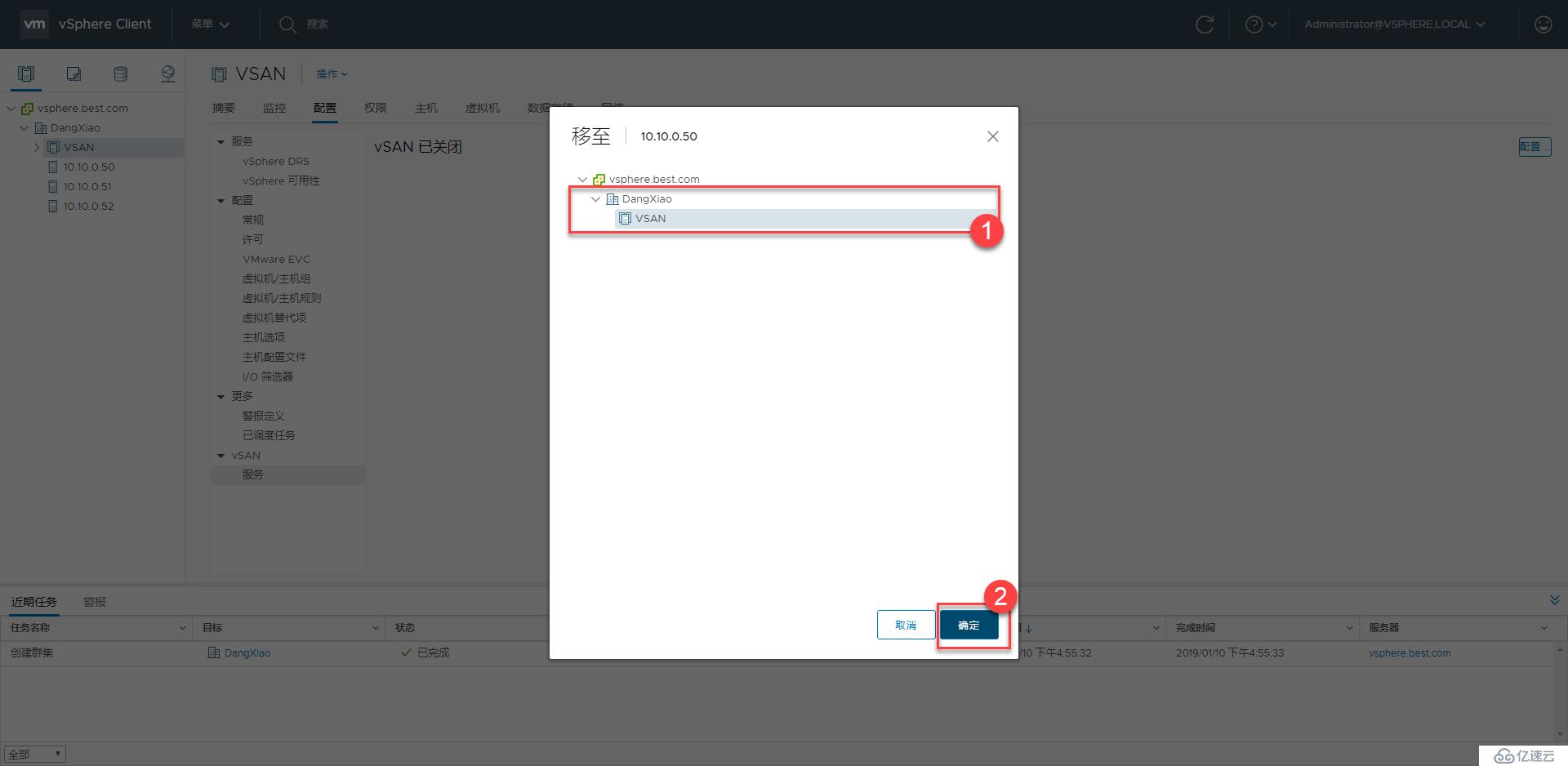1568x766 pixels.
Task: Switch to the 摘要 tab
Action: (223, 108)
